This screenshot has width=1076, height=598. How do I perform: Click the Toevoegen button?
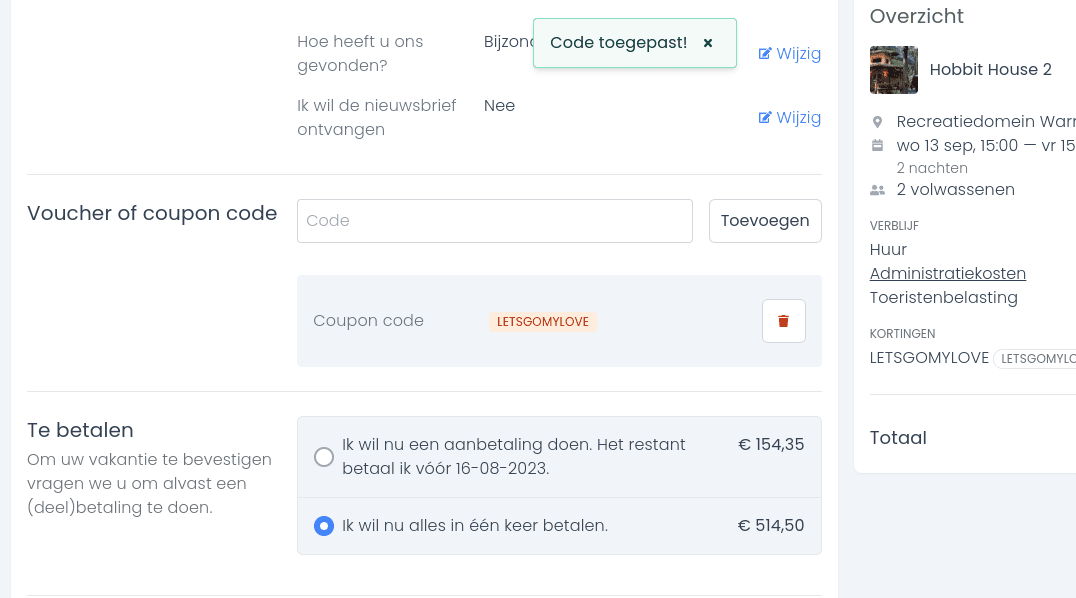[x=765, y=221]
